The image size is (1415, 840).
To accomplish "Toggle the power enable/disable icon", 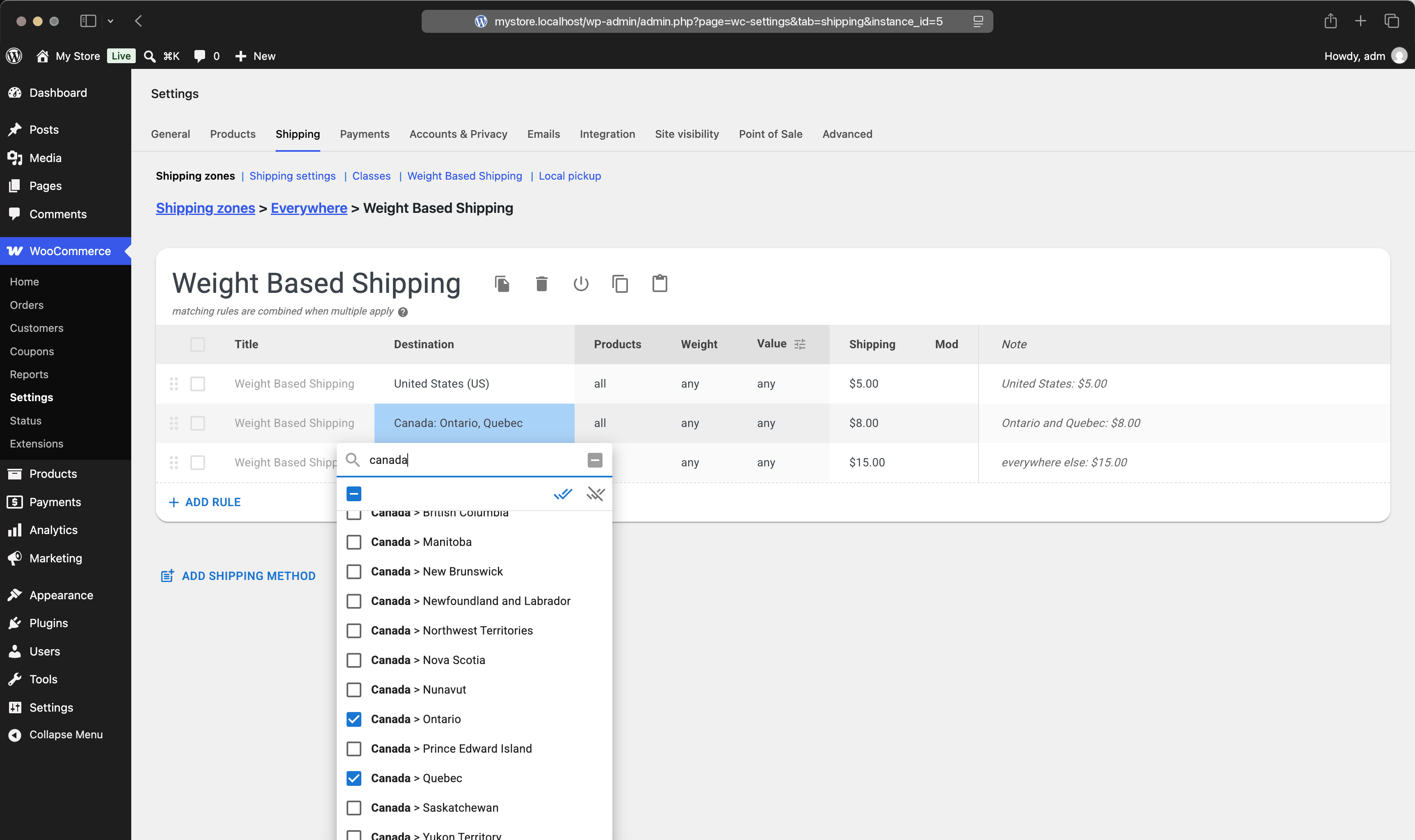I will tap(581, 283).
